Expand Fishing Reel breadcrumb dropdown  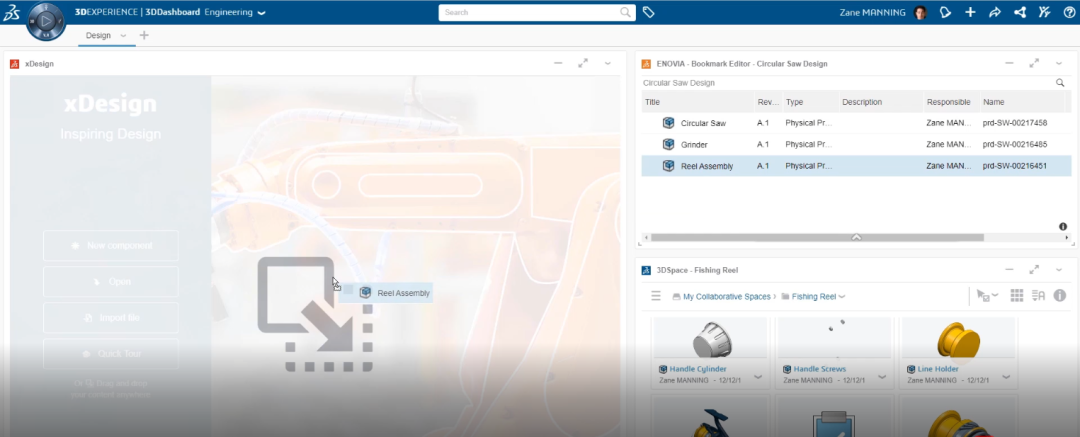tap(842, 297)
